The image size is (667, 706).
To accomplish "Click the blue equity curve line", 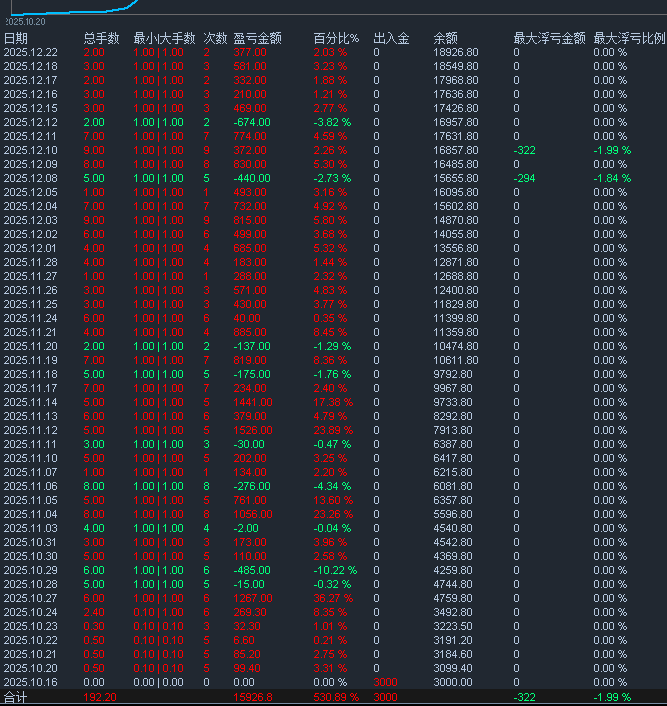I will coord(120,5).
